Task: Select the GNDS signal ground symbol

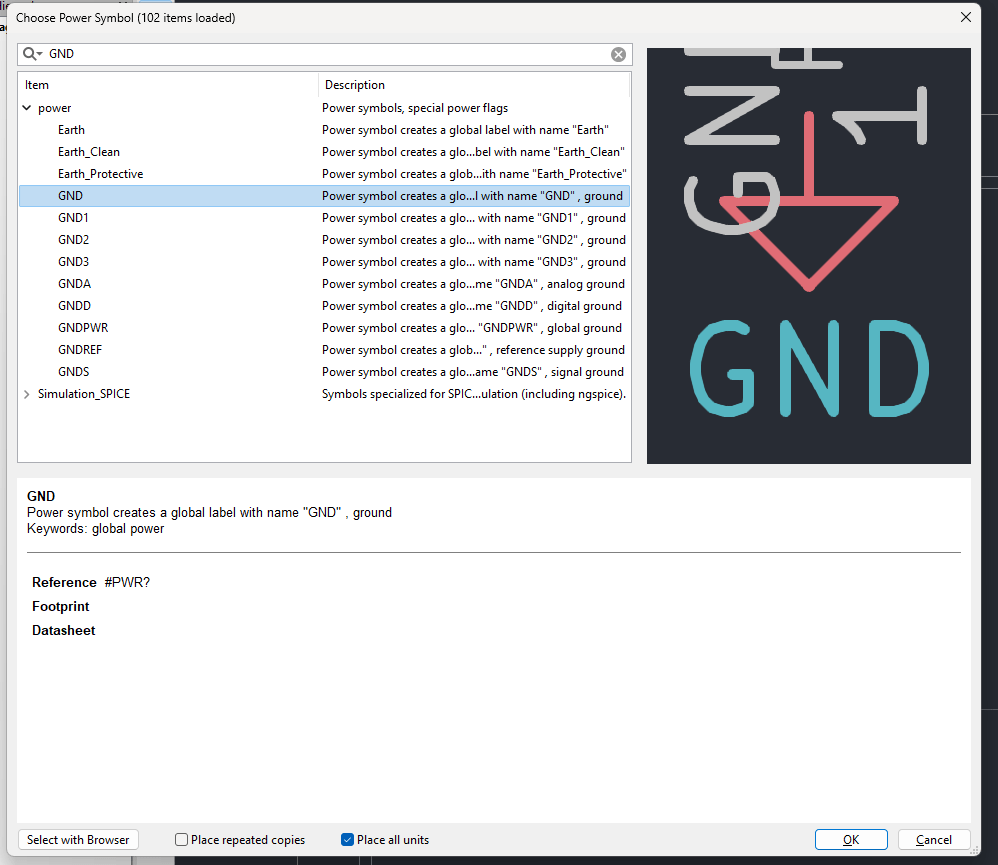Action: coord(325,372)
